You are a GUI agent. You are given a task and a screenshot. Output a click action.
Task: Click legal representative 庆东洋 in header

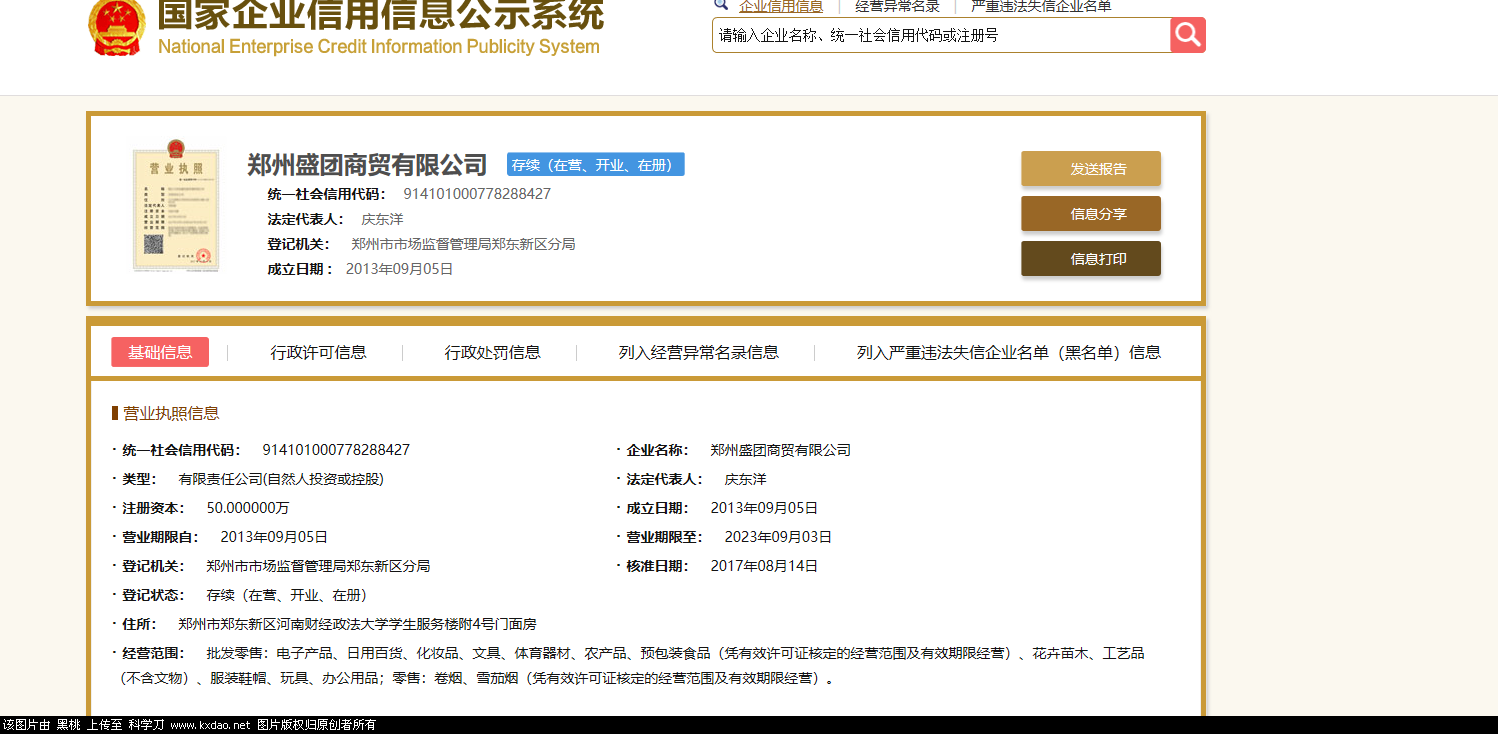pos(382,219)
